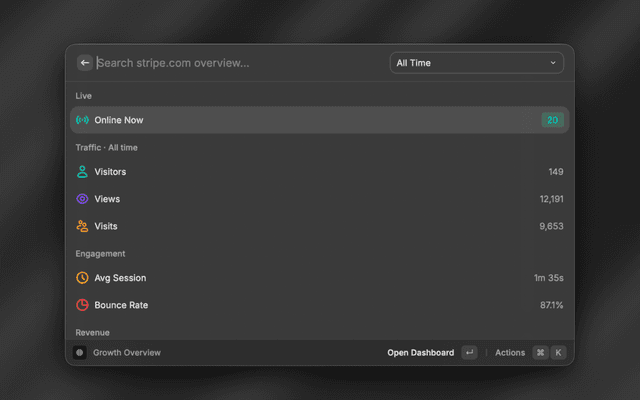Open the All Time period dropdown
This screenshot has width=640, height=400.
tap(477, 63)
